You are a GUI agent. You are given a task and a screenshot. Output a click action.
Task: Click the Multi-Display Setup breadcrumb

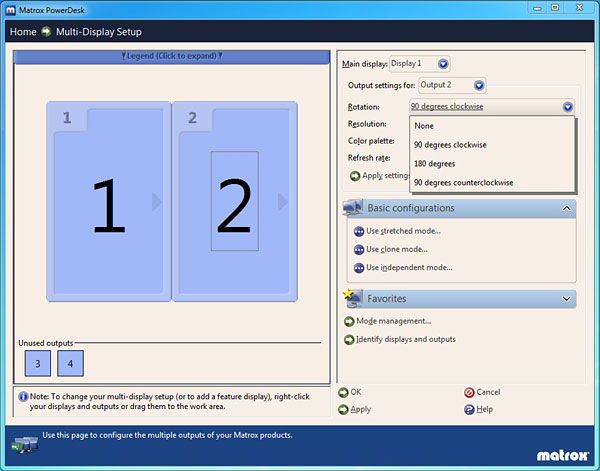click(99, 32)
